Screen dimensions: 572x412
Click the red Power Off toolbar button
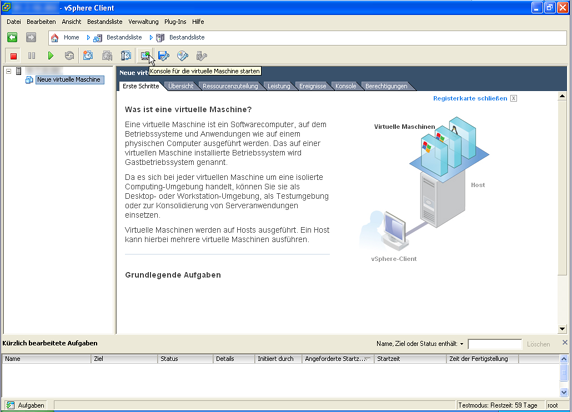pyautogui.click(x=13, y=56)
